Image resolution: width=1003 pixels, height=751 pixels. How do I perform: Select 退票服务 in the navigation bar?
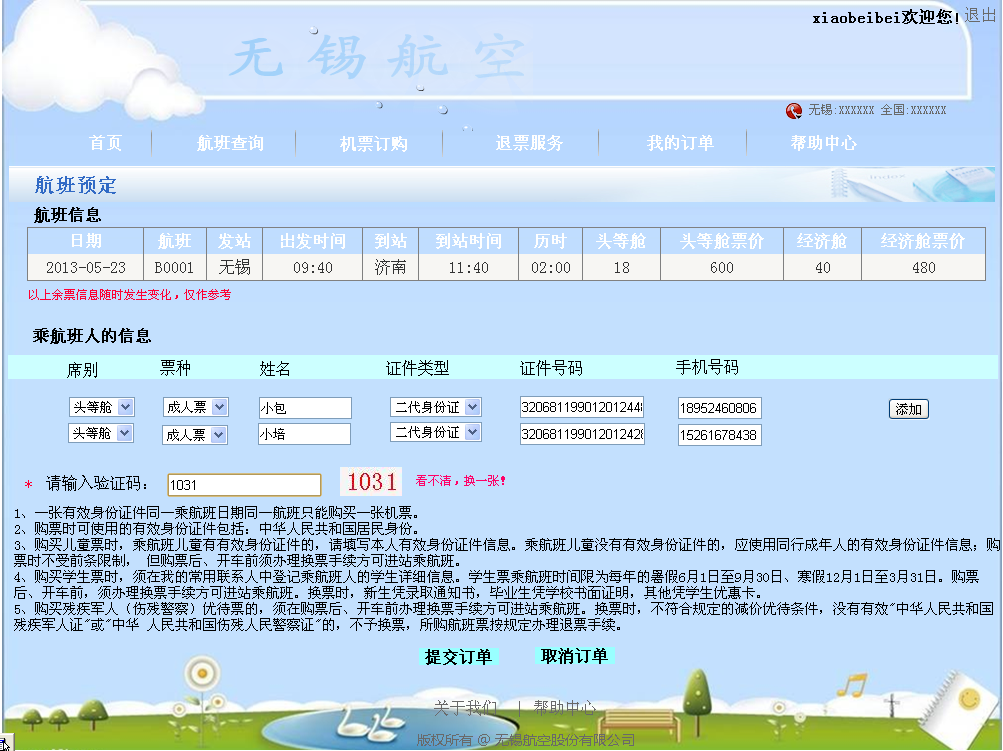click(529, 143)
